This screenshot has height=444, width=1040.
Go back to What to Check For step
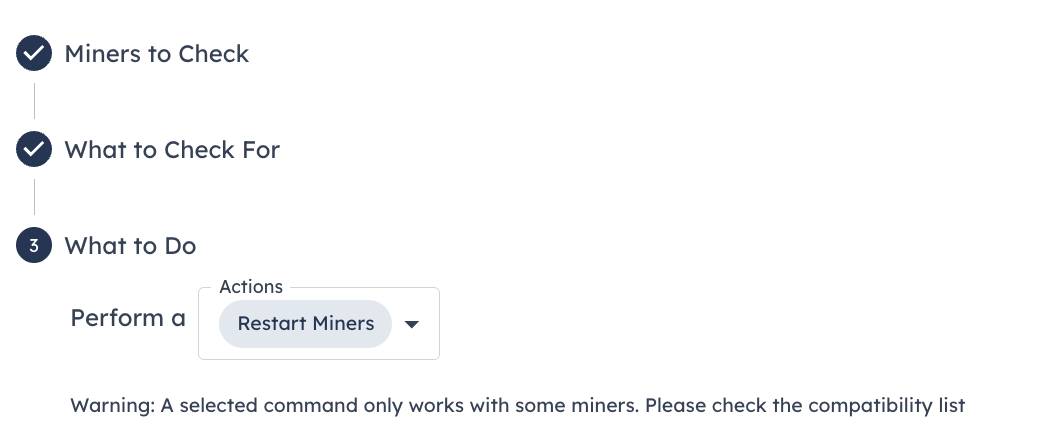[x=172, y=150]
